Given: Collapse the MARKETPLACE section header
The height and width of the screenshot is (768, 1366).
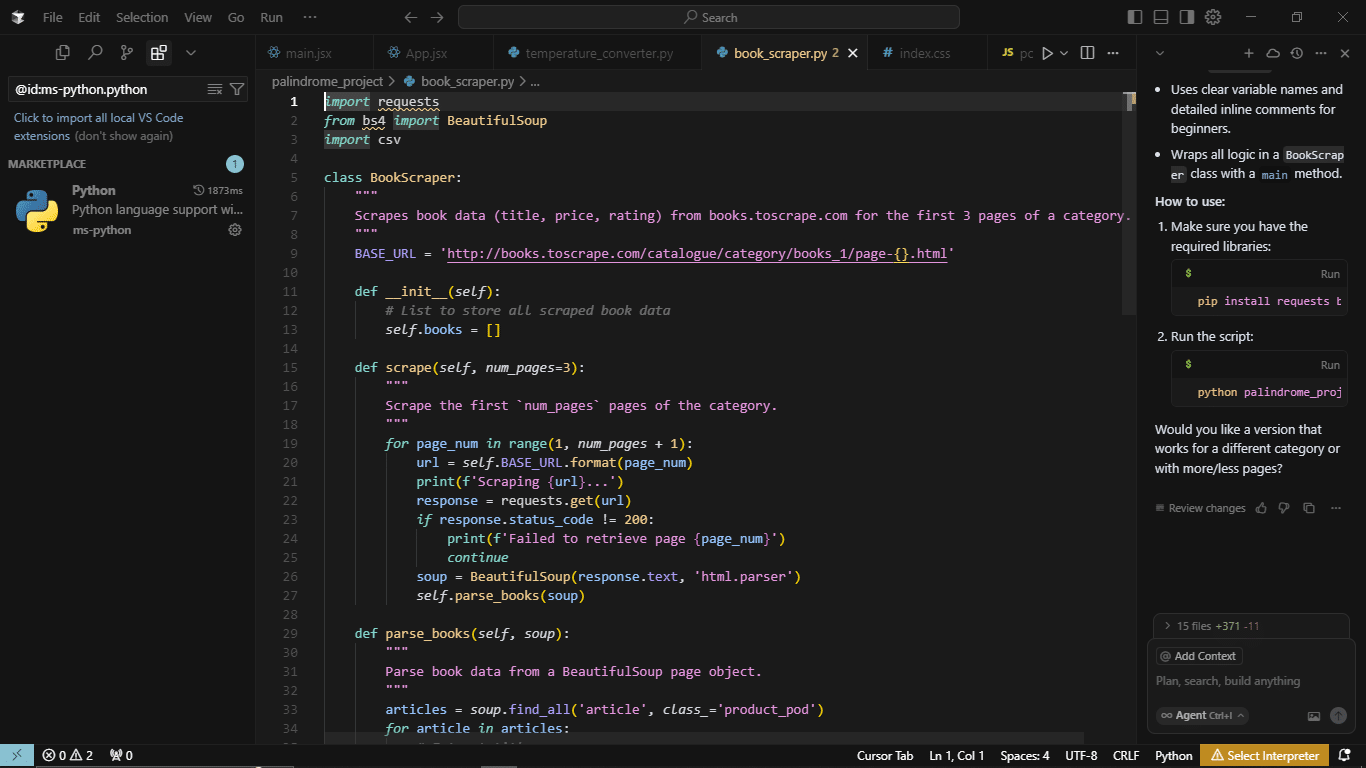Looking at the screenshot, I should tap(47, 164).
